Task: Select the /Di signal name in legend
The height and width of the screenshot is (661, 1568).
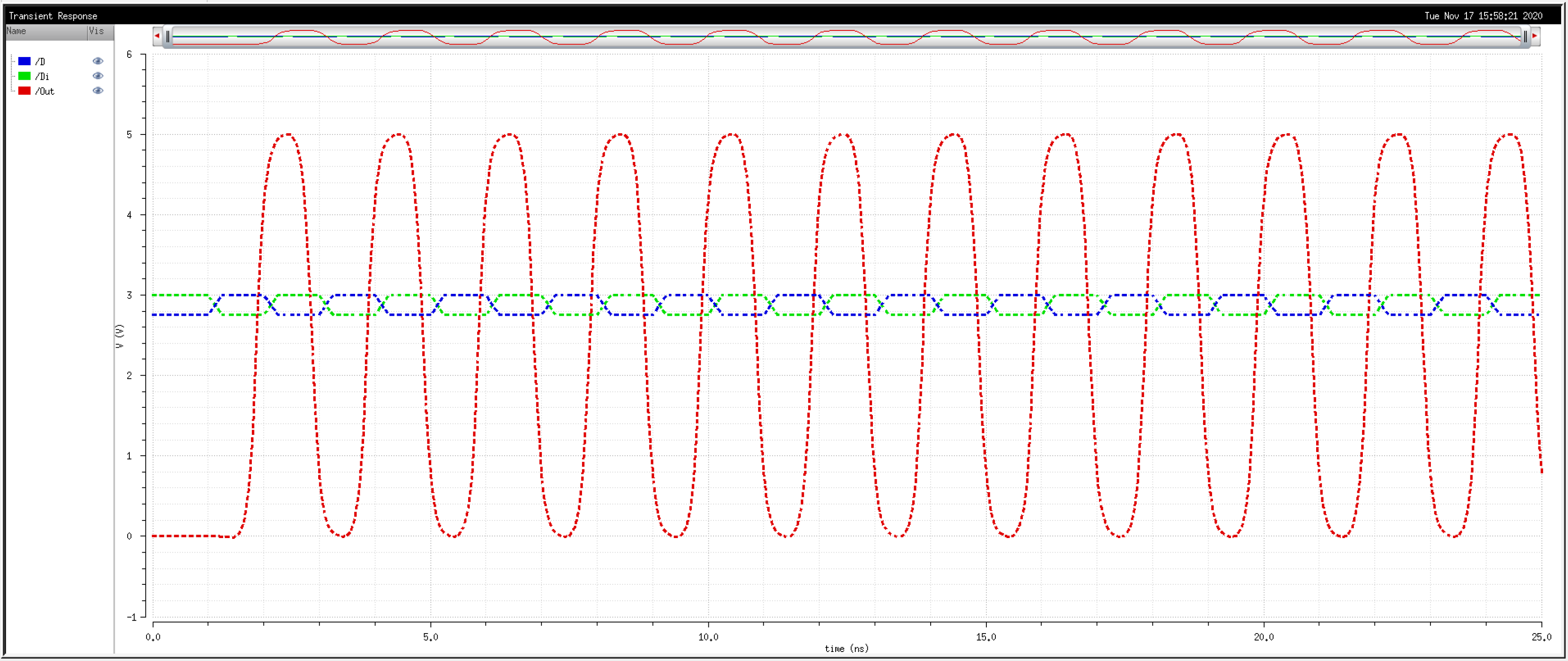Action: [42, 76]
